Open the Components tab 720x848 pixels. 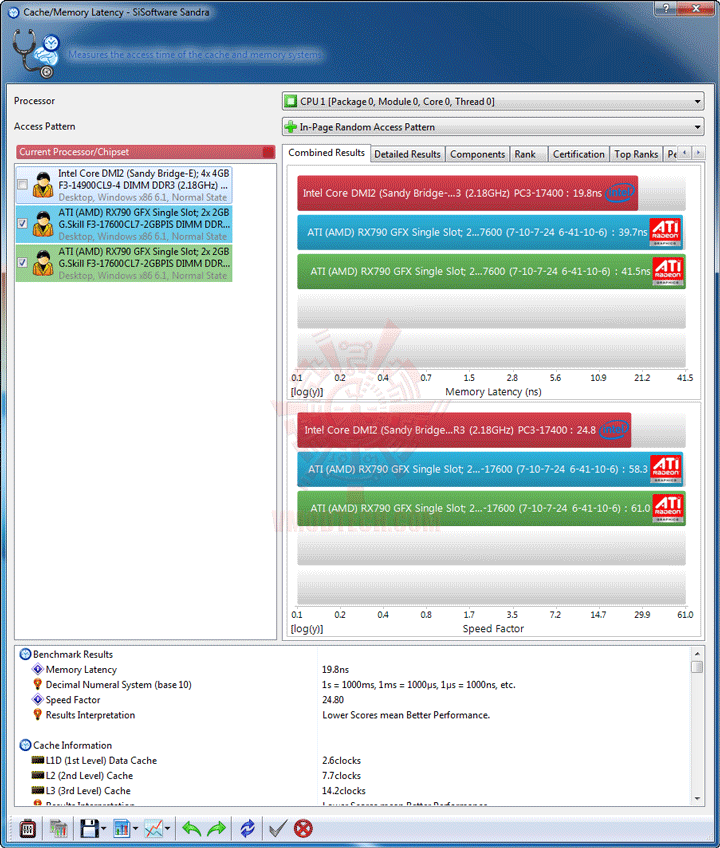pos(477,154)
